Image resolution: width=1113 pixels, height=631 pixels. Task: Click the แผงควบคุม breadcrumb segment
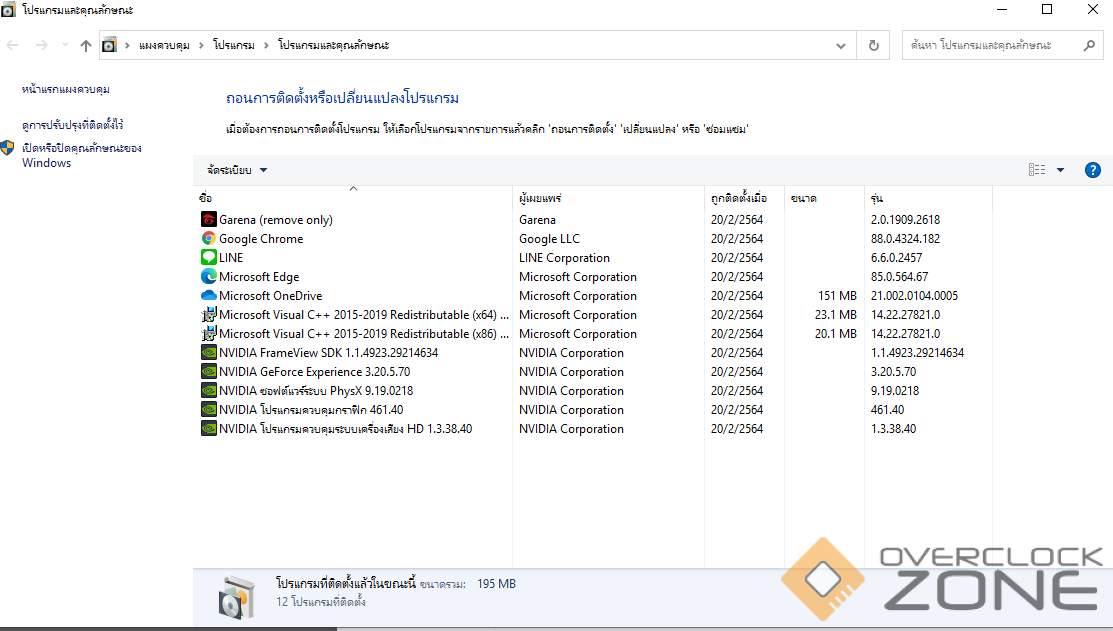coord(164,45)
